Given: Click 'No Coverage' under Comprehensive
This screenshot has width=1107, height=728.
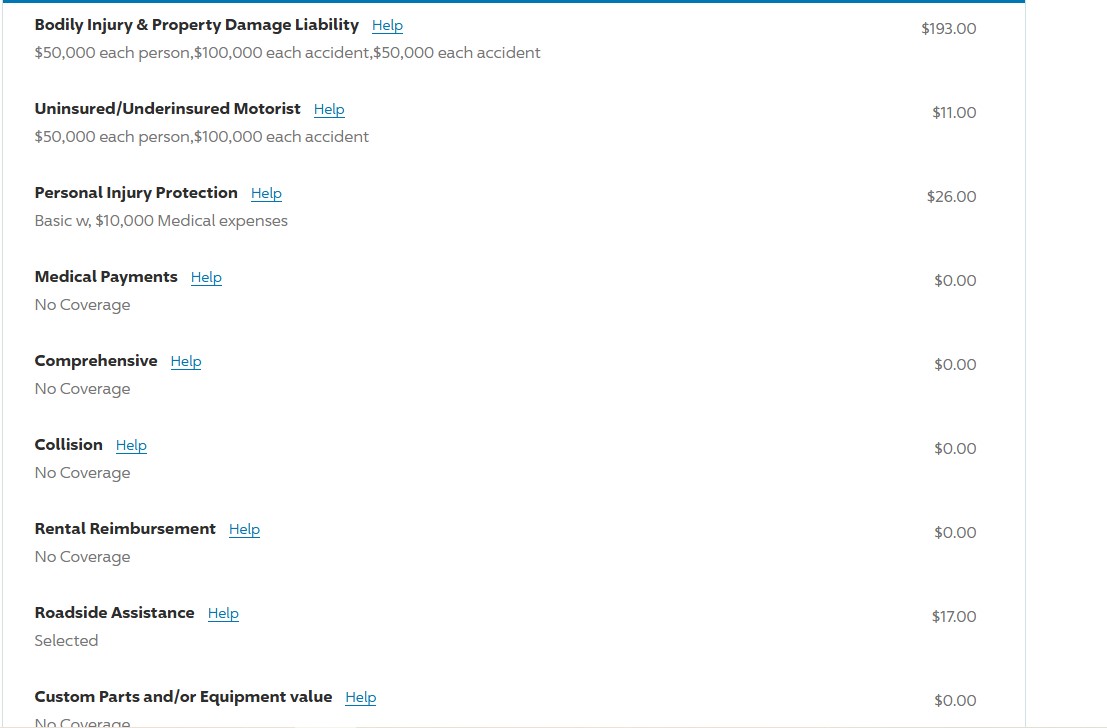Looking at the screenshot, I should click(x=83, y=389).
